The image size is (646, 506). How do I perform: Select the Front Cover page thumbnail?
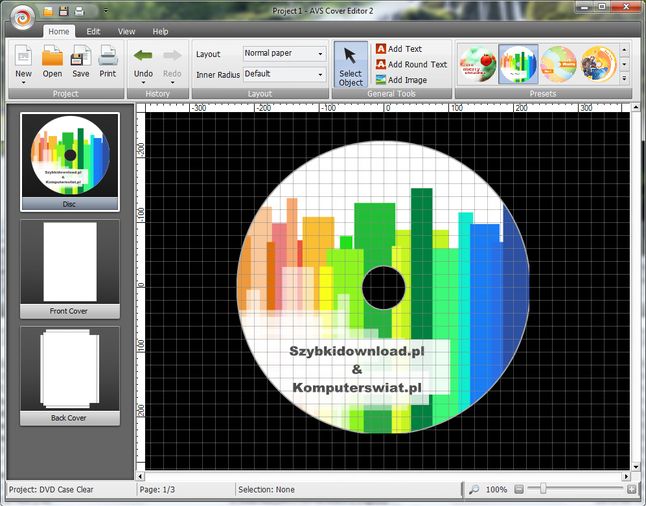coord(70,269)
